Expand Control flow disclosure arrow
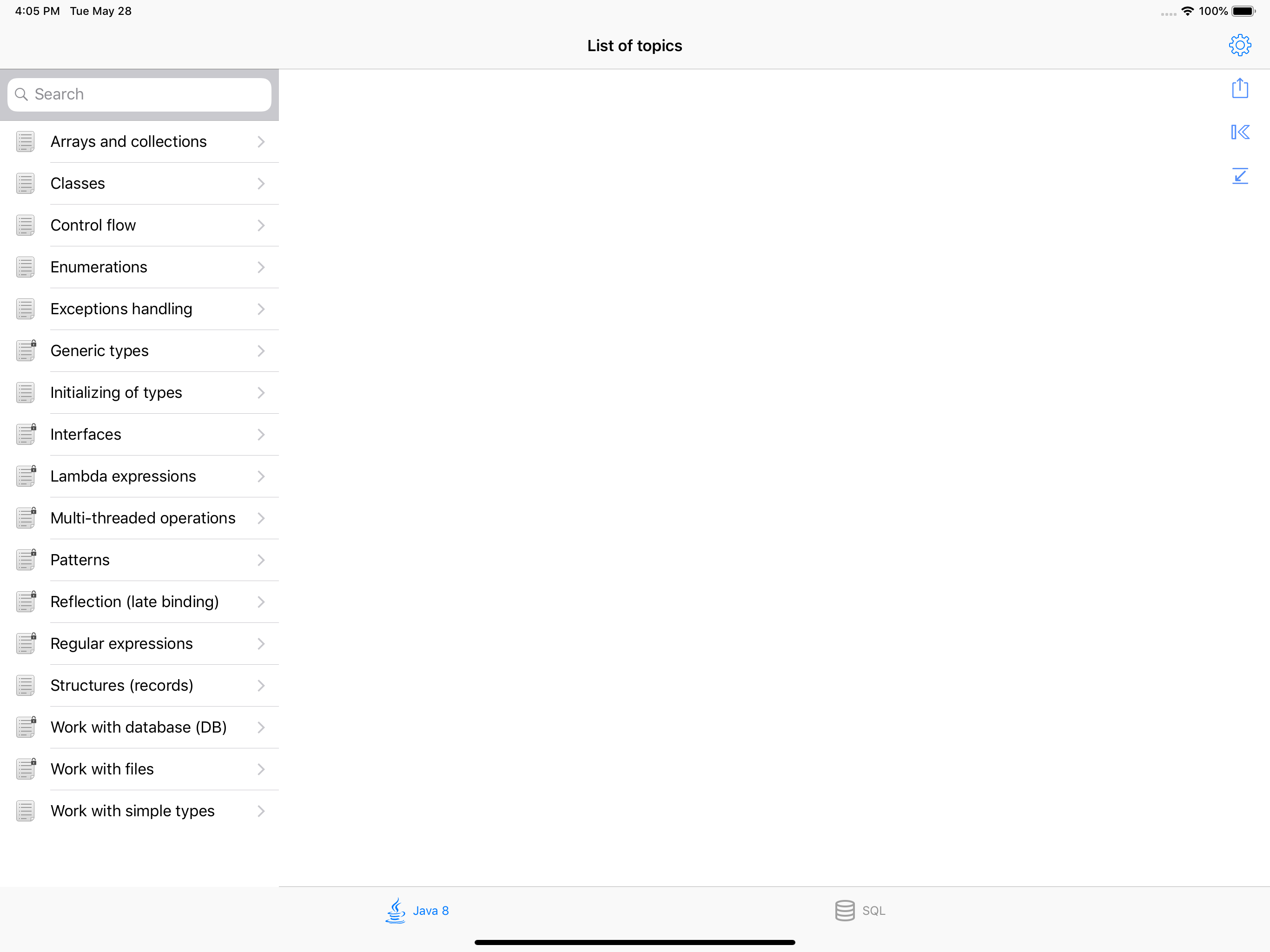The width and height of the screenshot is (1270, 952). pyautogui.click(x=261, y=225)
